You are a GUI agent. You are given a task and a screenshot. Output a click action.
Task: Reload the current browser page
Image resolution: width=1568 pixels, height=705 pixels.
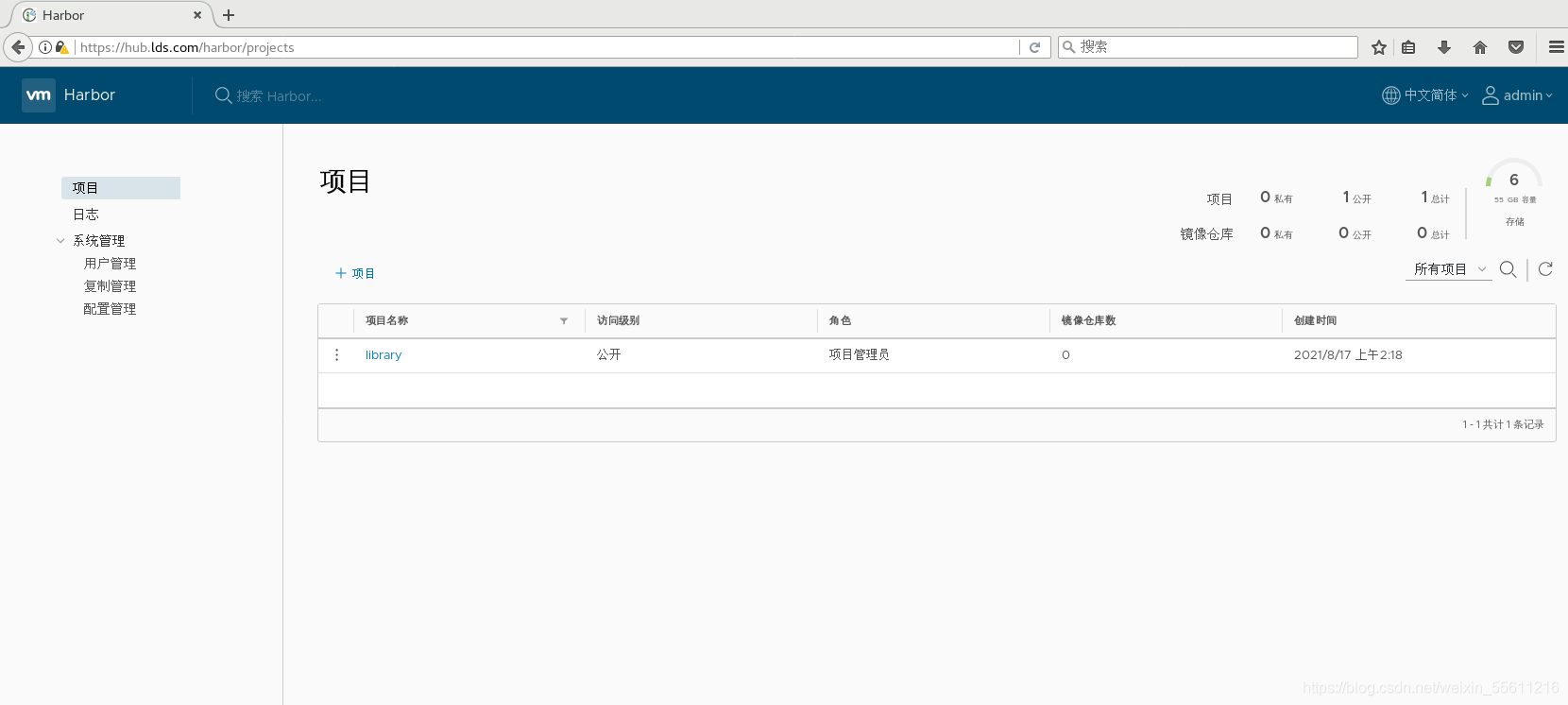1035,47
